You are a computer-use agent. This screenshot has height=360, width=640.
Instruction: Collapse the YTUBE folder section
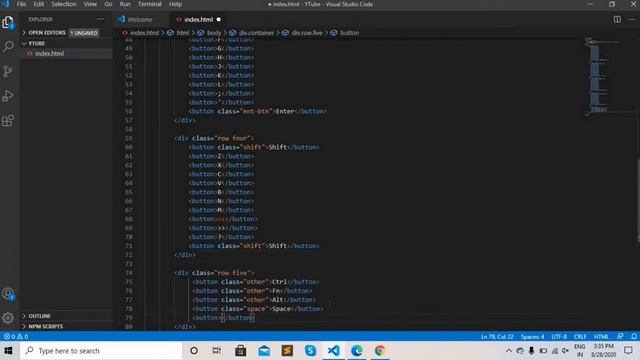tap(65, 43)
